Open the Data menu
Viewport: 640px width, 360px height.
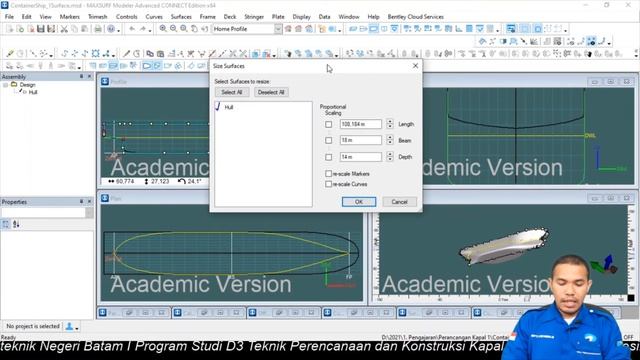[x=324, y=17]
